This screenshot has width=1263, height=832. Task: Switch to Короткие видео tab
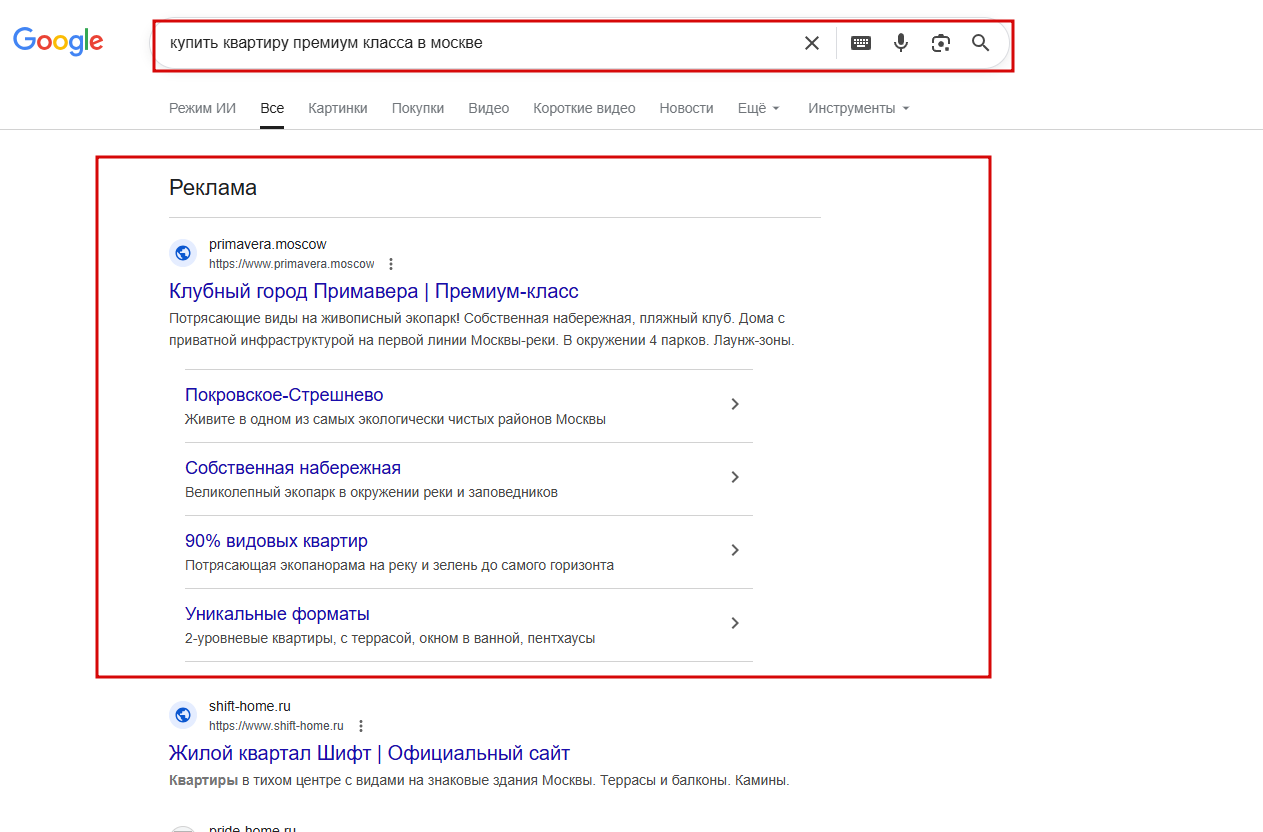[584, 108]
